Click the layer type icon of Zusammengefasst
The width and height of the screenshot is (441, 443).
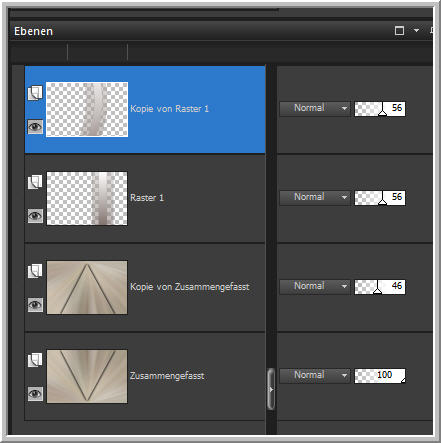tap(35, 360)
